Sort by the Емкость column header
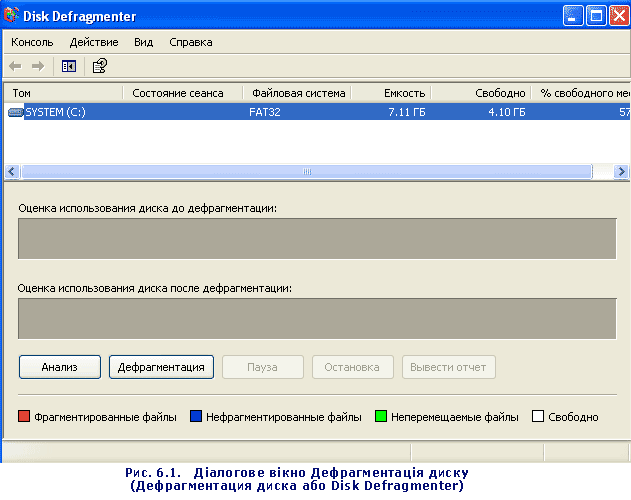This screenshot has height=500, width=631. (391, 93)
